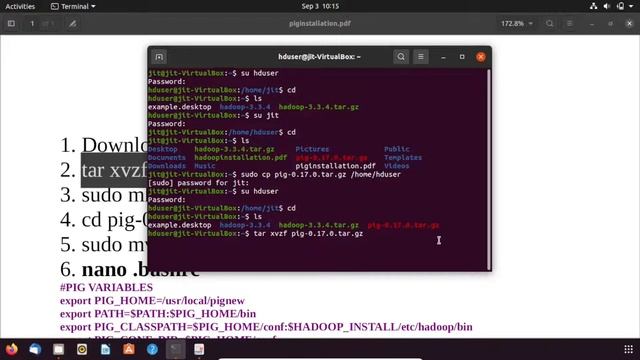Click 'hadoopinstallation.pdf' in terminal listing
640x360 pixels.
click(240, 158)
